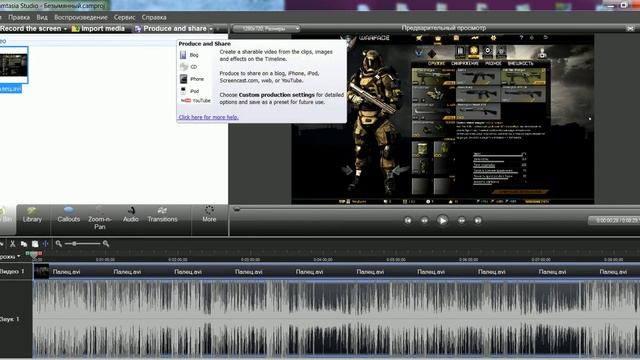This screenshot has width=640, height=360.
Task: Open the More tab
Action: click(x=209, y=216)
